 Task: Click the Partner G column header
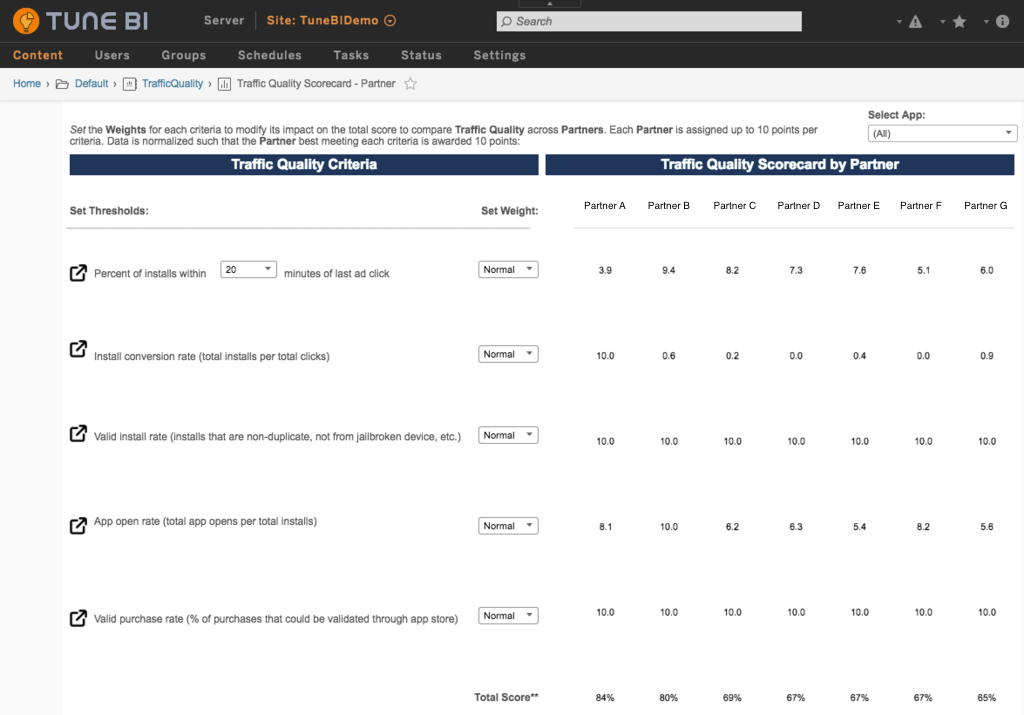click(x=985, y=206)
